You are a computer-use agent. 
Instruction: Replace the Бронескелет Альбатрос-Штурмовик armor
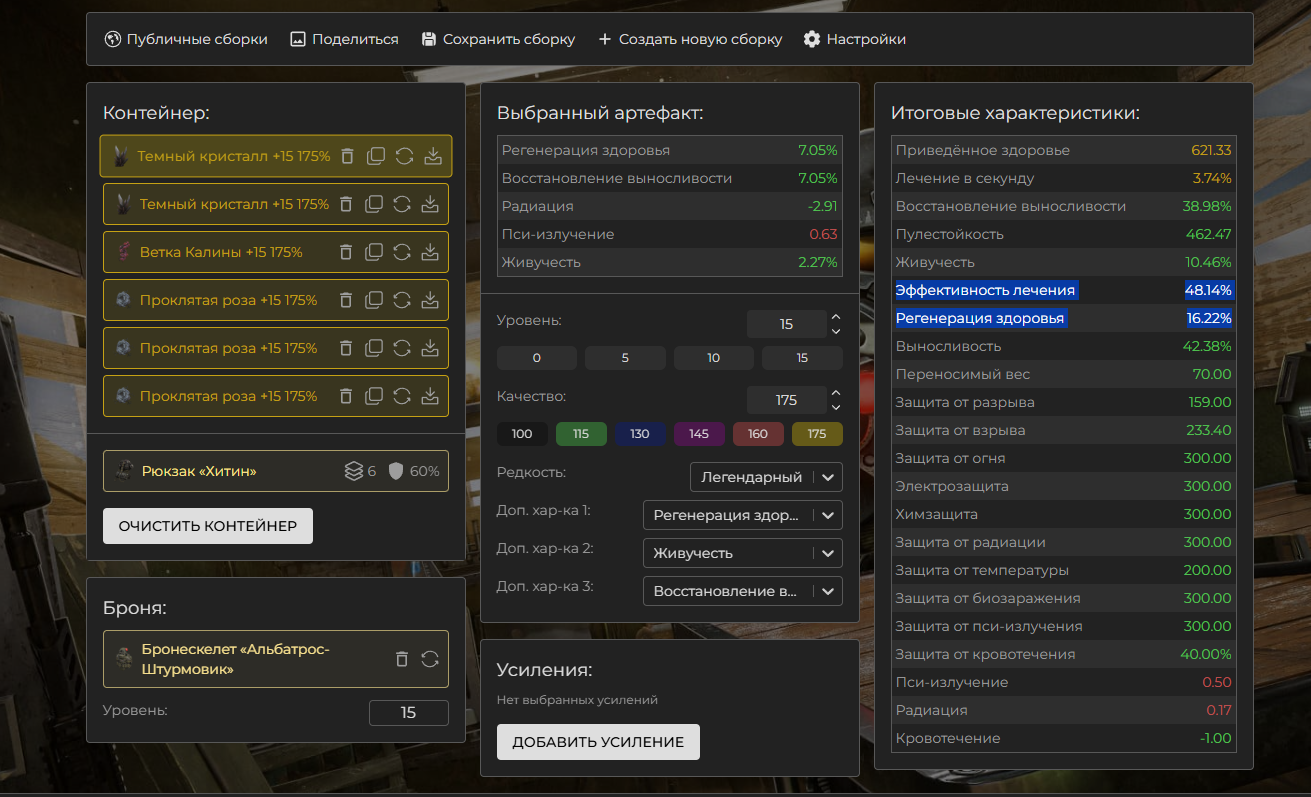point(430,659)
